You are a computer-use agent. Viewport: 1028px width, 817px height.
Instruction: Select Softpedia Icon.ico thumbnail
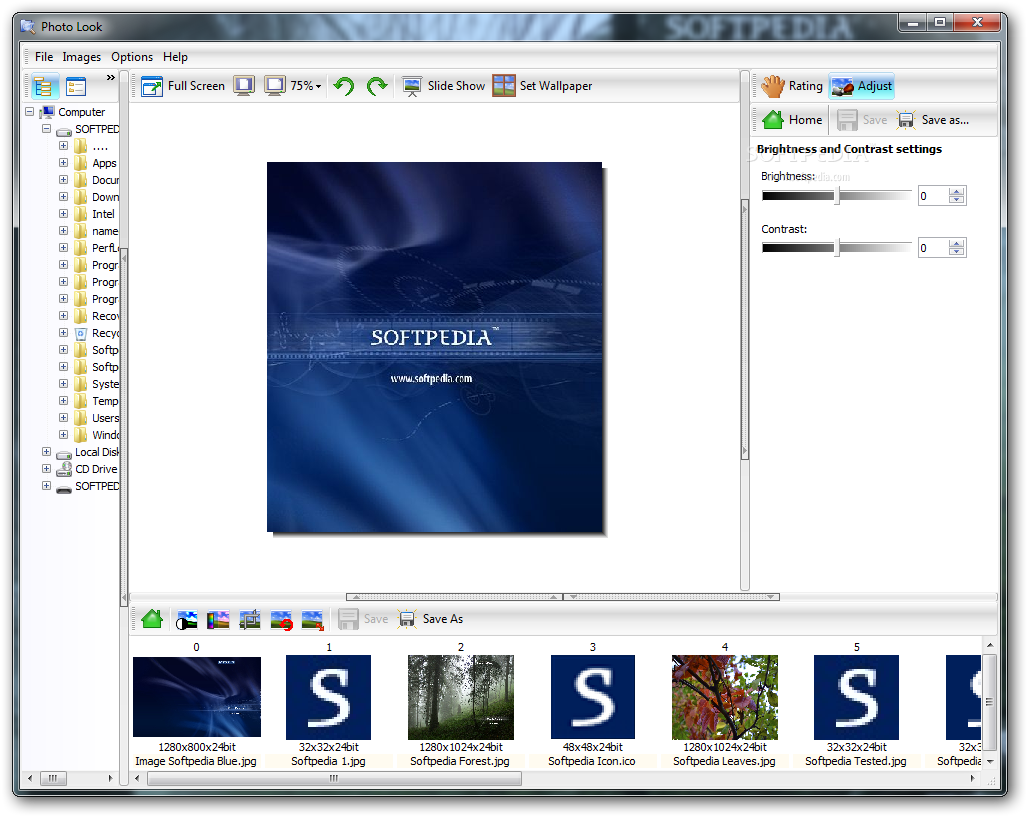point(593,697)
